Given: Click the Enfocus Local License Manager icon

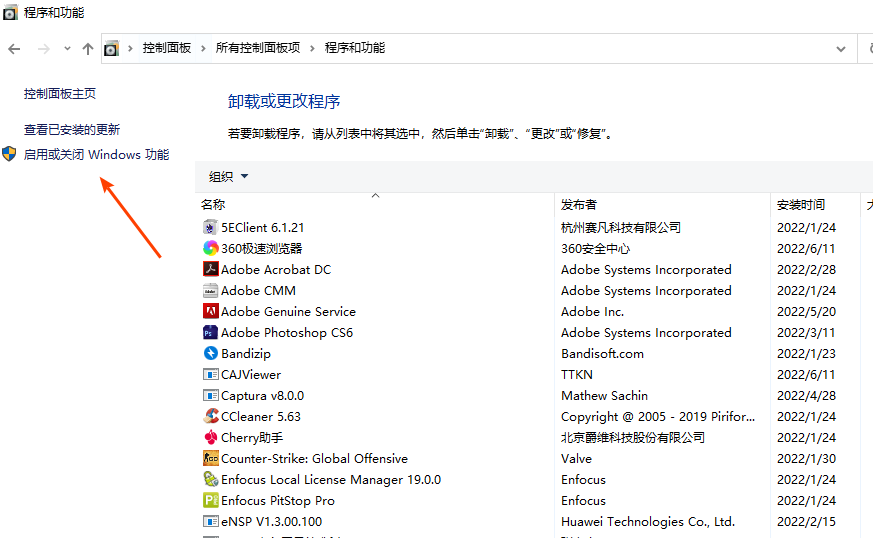Looking at the screenshot, I should point(210,479).
